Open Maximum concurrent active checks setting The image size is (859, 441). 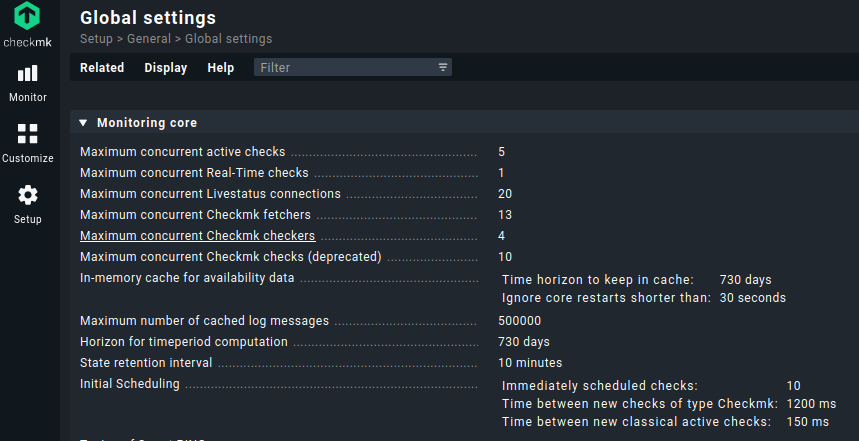click(x=182, y=152)
